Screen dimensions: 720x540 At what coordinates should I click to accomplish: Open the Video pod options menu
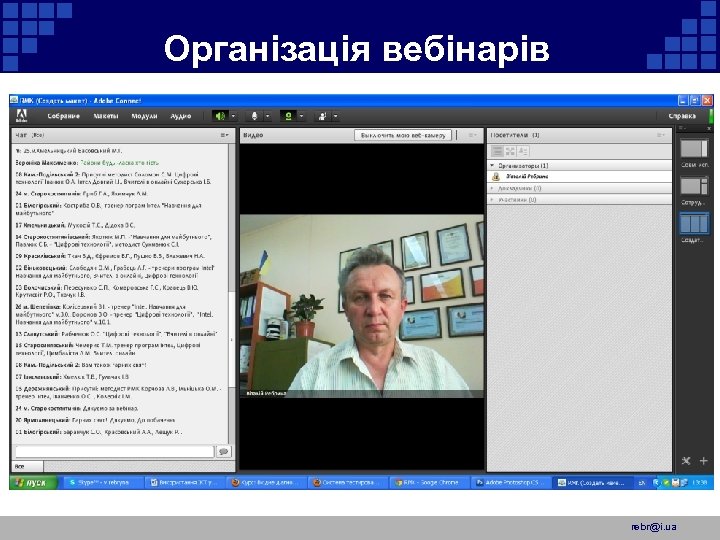tap(472, 135)
